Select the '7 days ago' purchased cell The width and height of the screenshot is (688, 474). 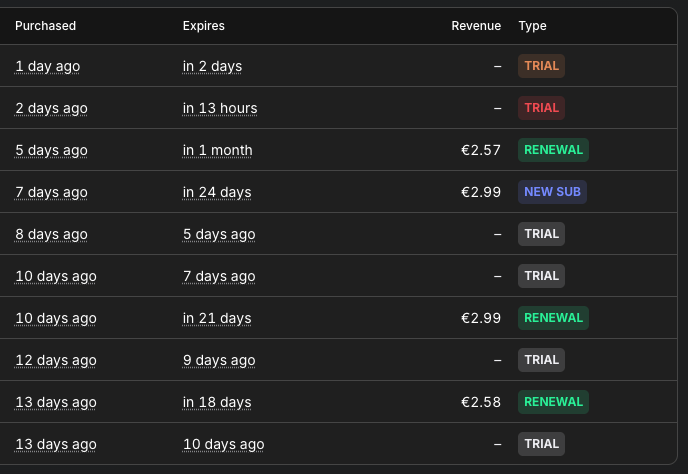point(51,193)
